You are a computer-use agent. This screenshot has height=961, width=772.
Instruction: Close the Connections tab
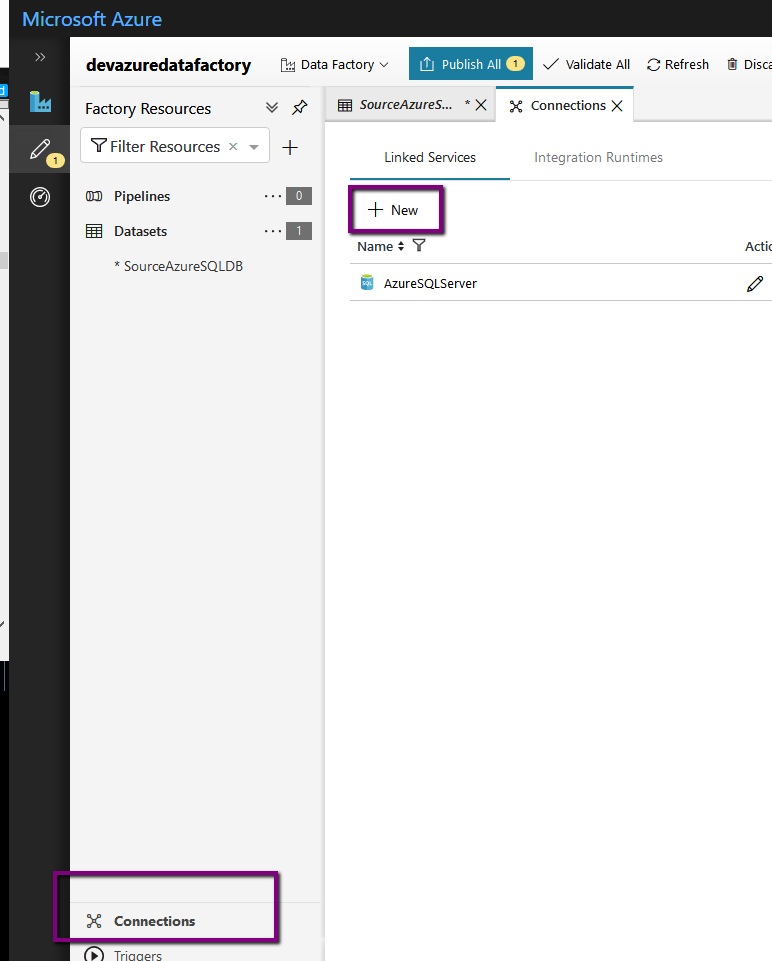pyautogui.click(x=617, y=106)
